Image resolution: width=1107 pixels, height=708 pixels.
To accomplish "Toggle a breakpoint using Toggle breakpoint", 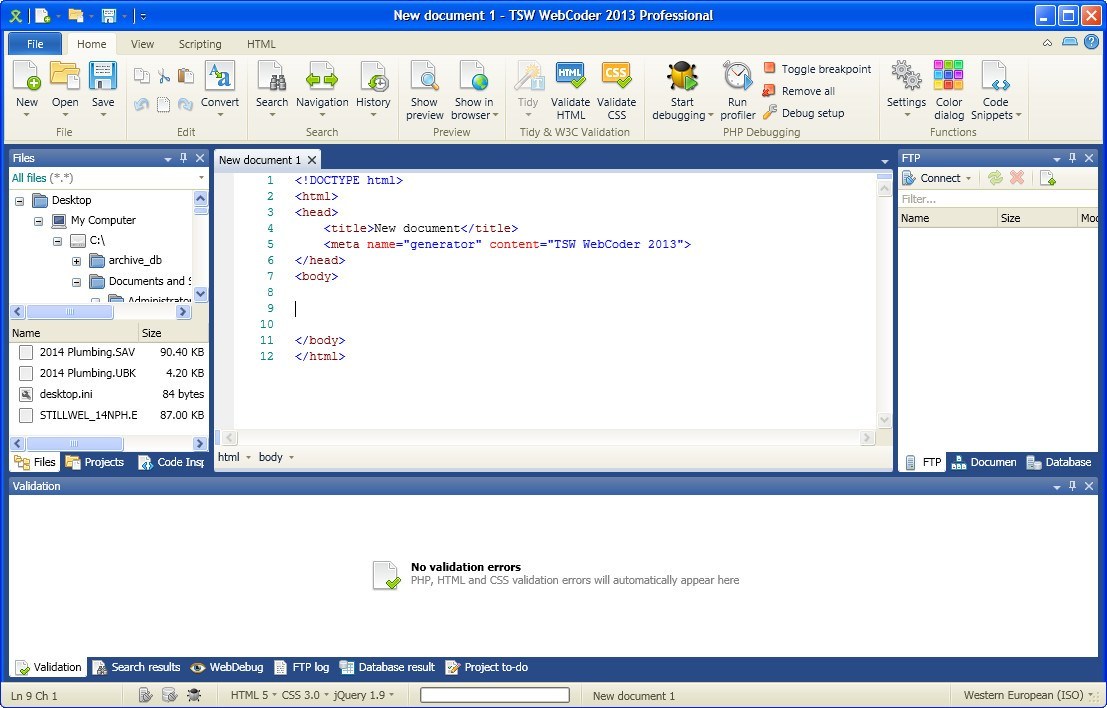I will click(817, 68).
